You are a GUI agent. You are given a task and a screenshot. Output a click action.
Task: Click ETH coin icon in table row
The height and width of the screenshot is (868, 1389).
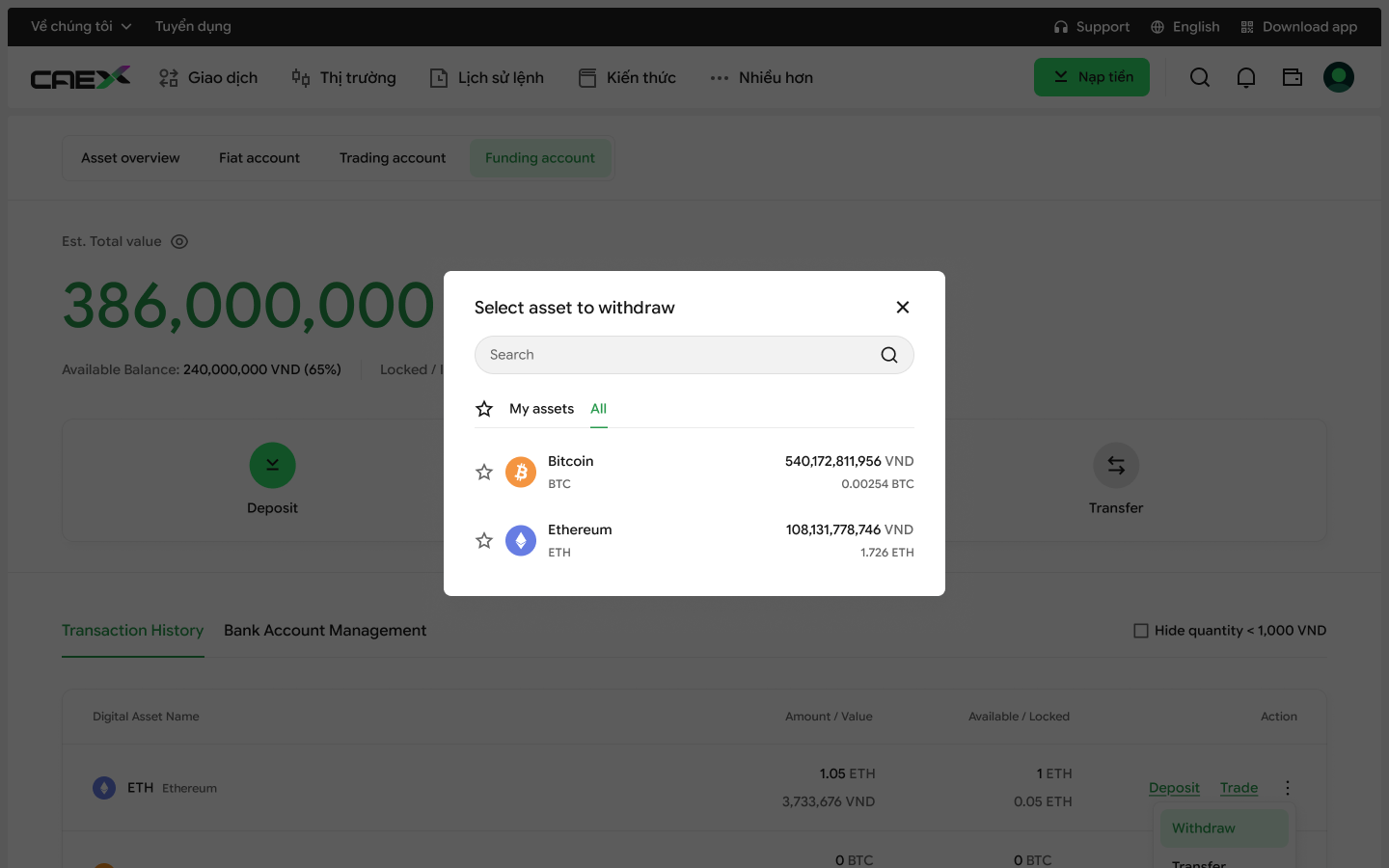(x=104, y=788)
